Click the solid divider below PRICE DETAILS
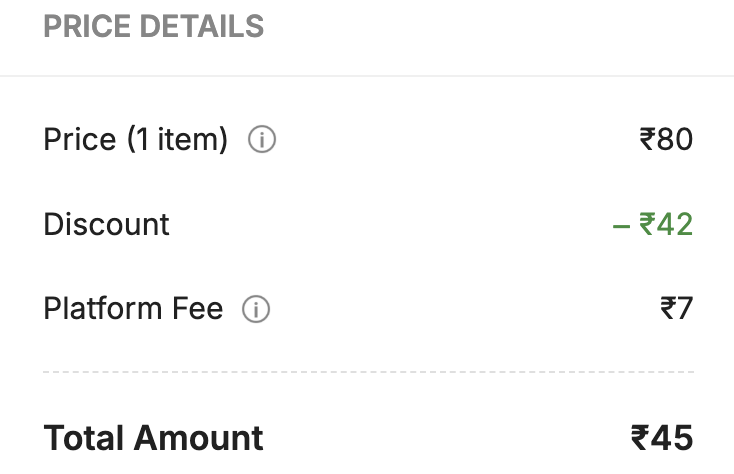This screenshot has height=474, width=734. (368, 76)
